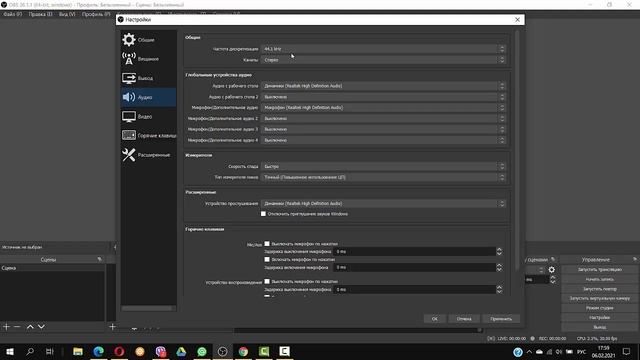Click Mic/Aux push-to-talk delay stepper arrows
The height and width of the screenshot is (360, 640).
point(499,267)
